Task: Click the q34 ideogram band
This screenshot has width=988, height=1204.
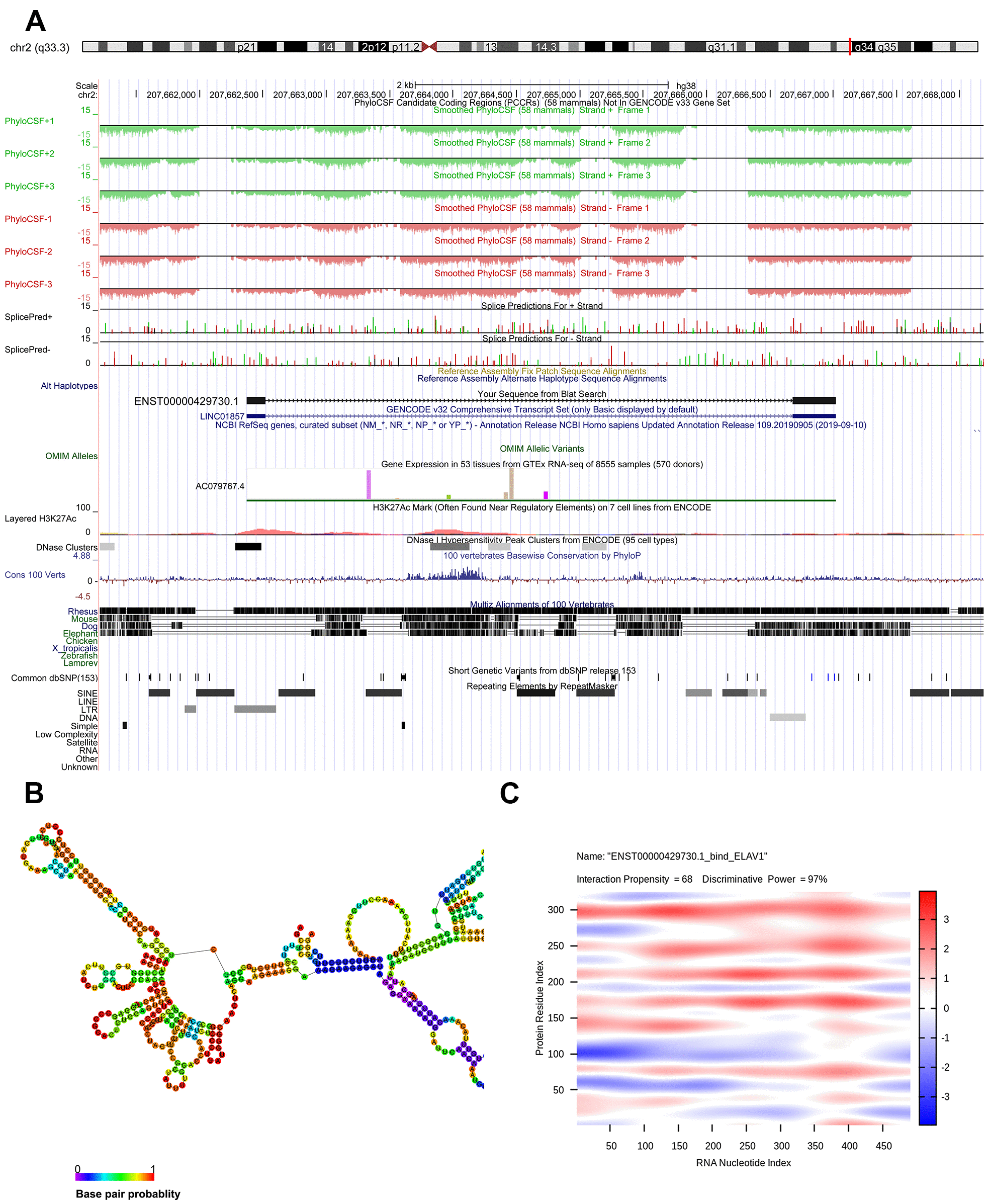Action: click(x=863, y=47)
